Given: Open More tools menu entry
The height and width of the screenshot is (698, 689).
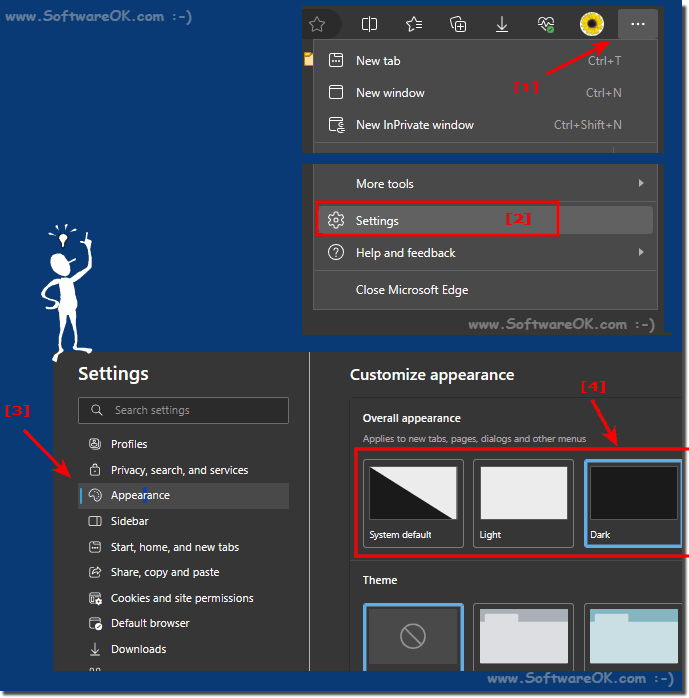Looking at the screenshot, I should point(485,183).
